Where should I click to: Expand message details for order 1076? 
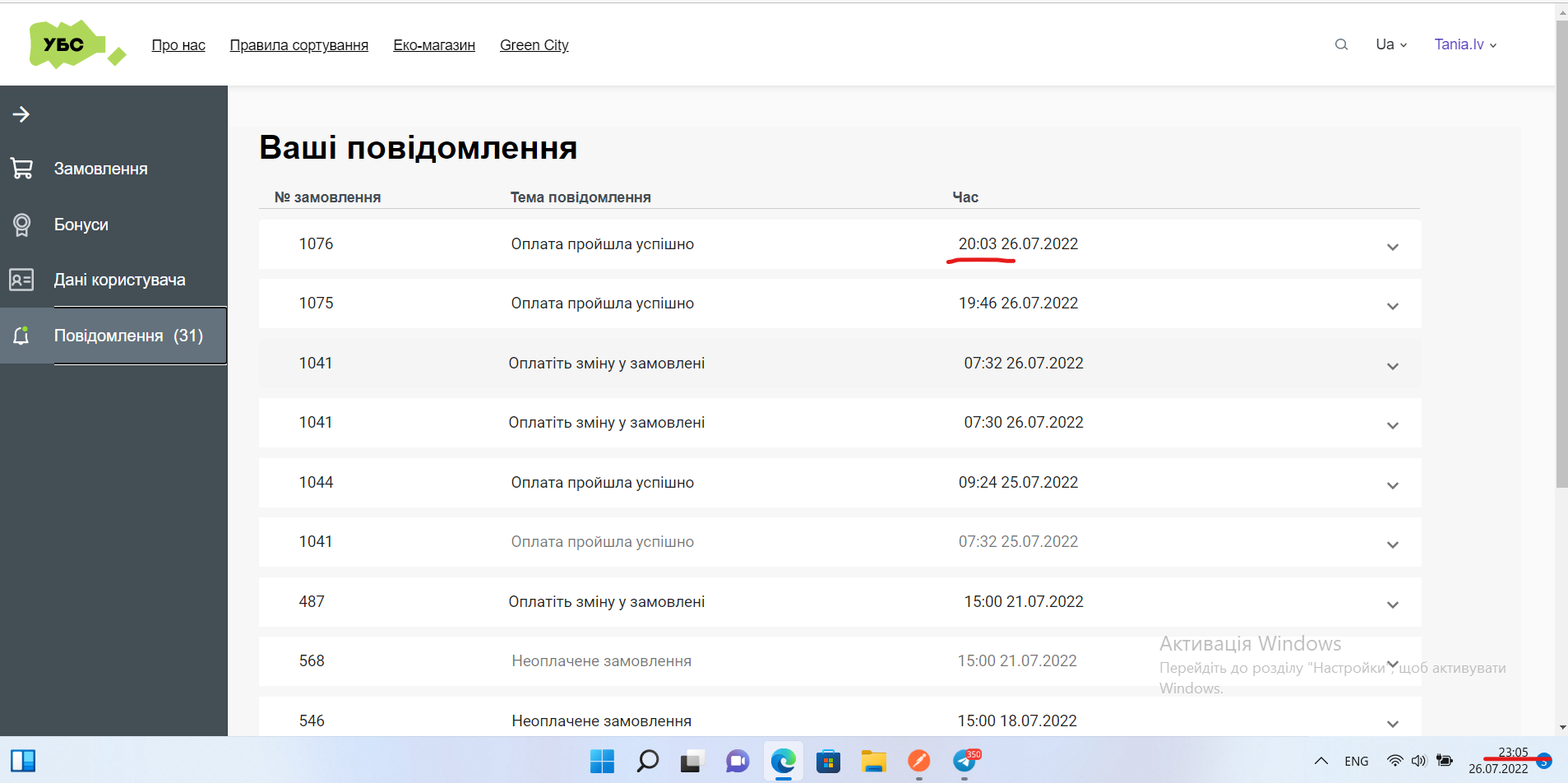point(1393,247)
